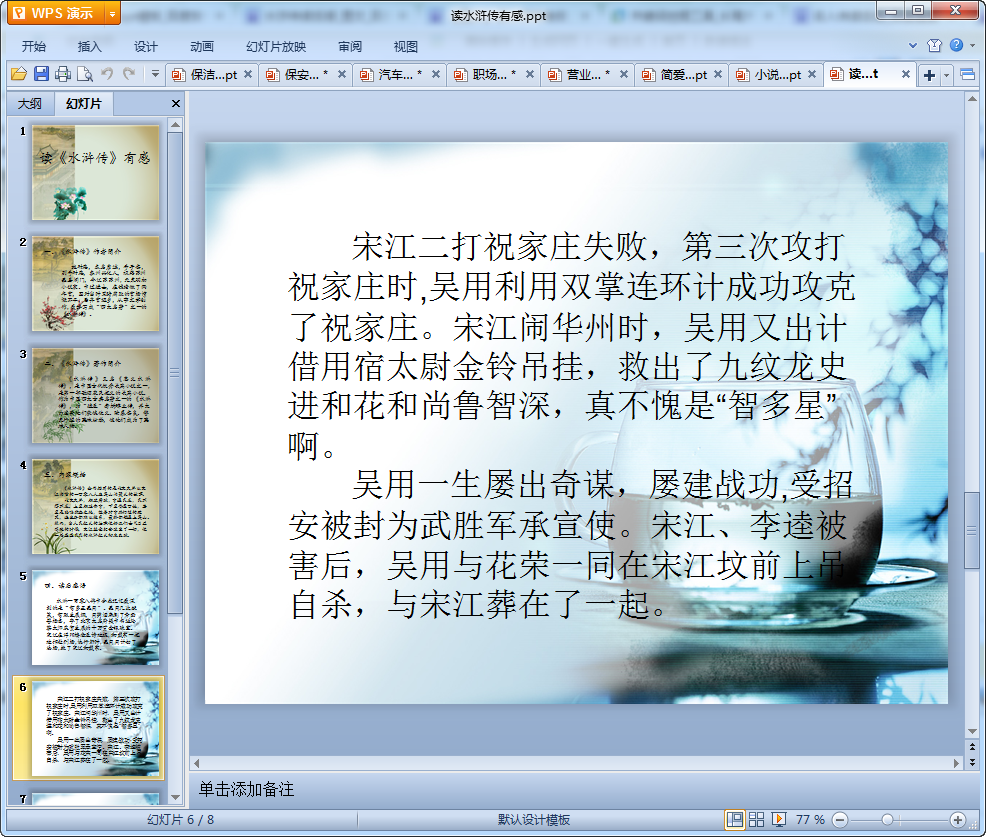The image size is (986, 837).
Task: Expand the quick access toolbar dropdown
Action: pyautogui.click(x=155, y=74)
